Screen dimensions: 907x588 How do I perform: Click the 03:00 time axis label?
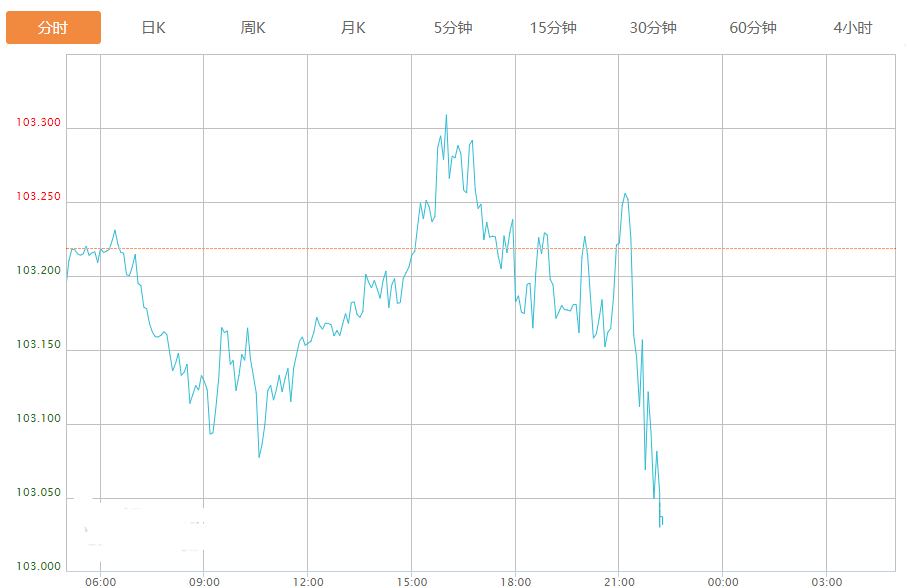[826, 581]
